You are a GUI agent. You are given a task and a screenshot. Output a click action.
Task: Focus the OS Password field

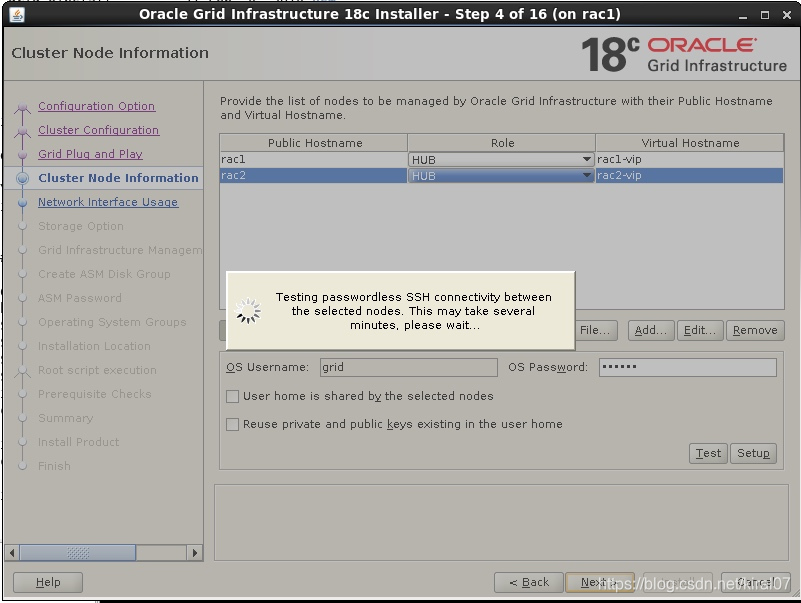688,367
